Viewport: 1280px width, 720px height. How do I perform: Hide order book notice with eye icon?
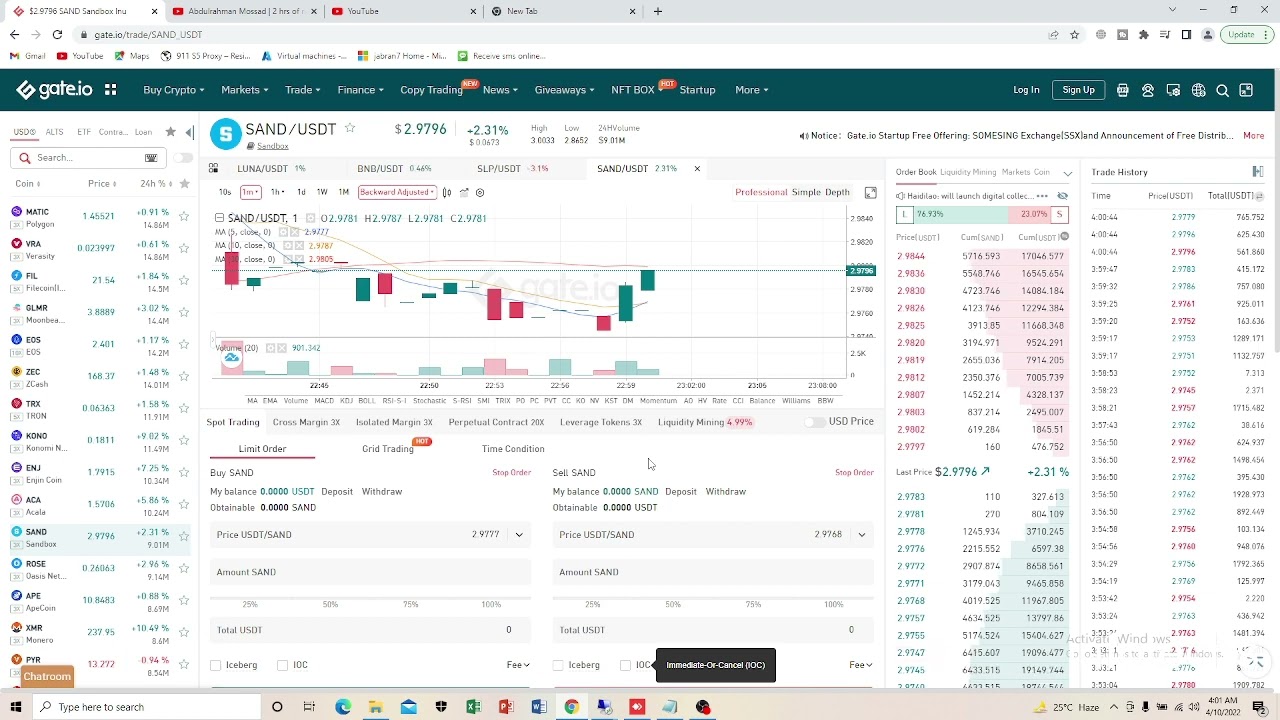[1062, 196]
